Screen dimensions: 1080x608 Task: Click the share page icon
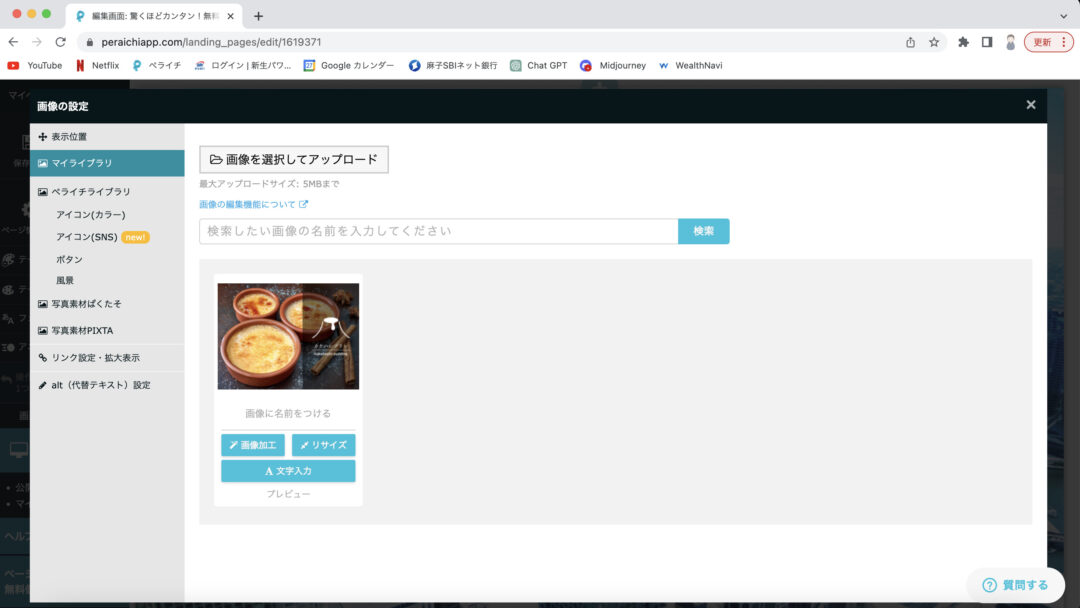(910, 42)
